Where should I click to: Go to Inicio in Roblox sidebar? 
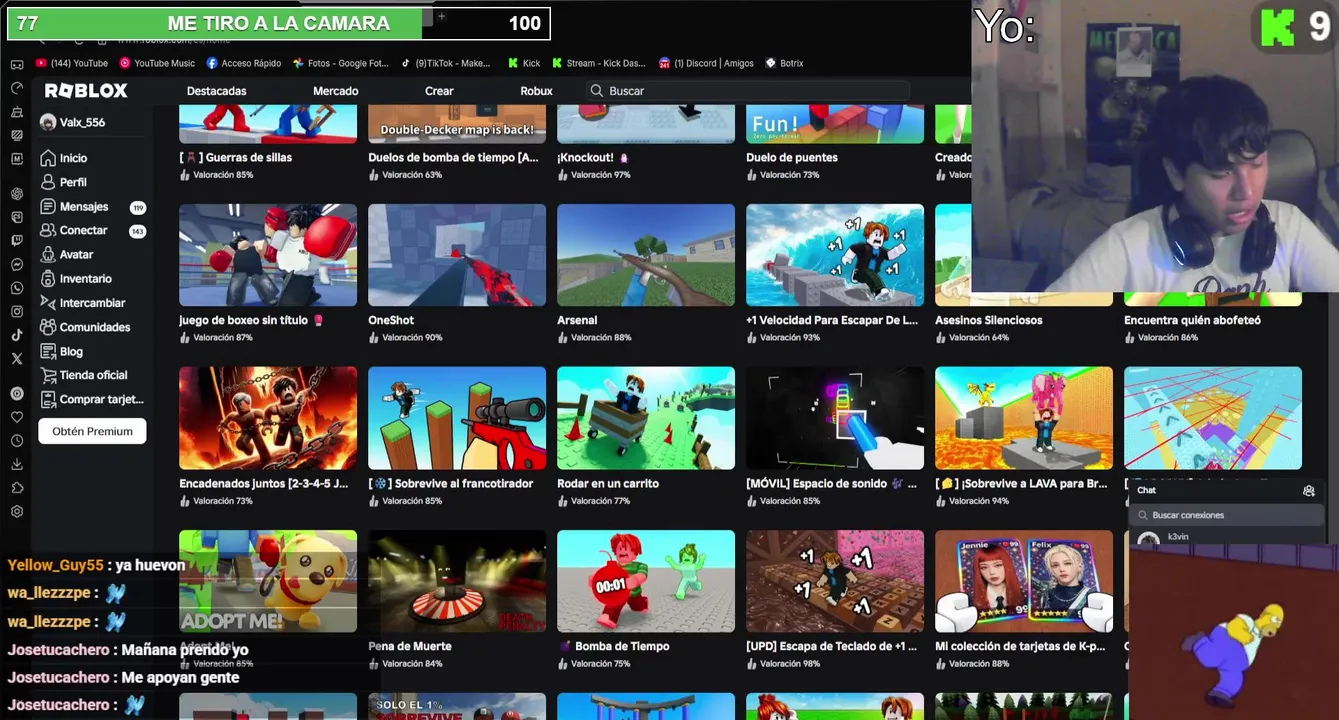[65, 158]
